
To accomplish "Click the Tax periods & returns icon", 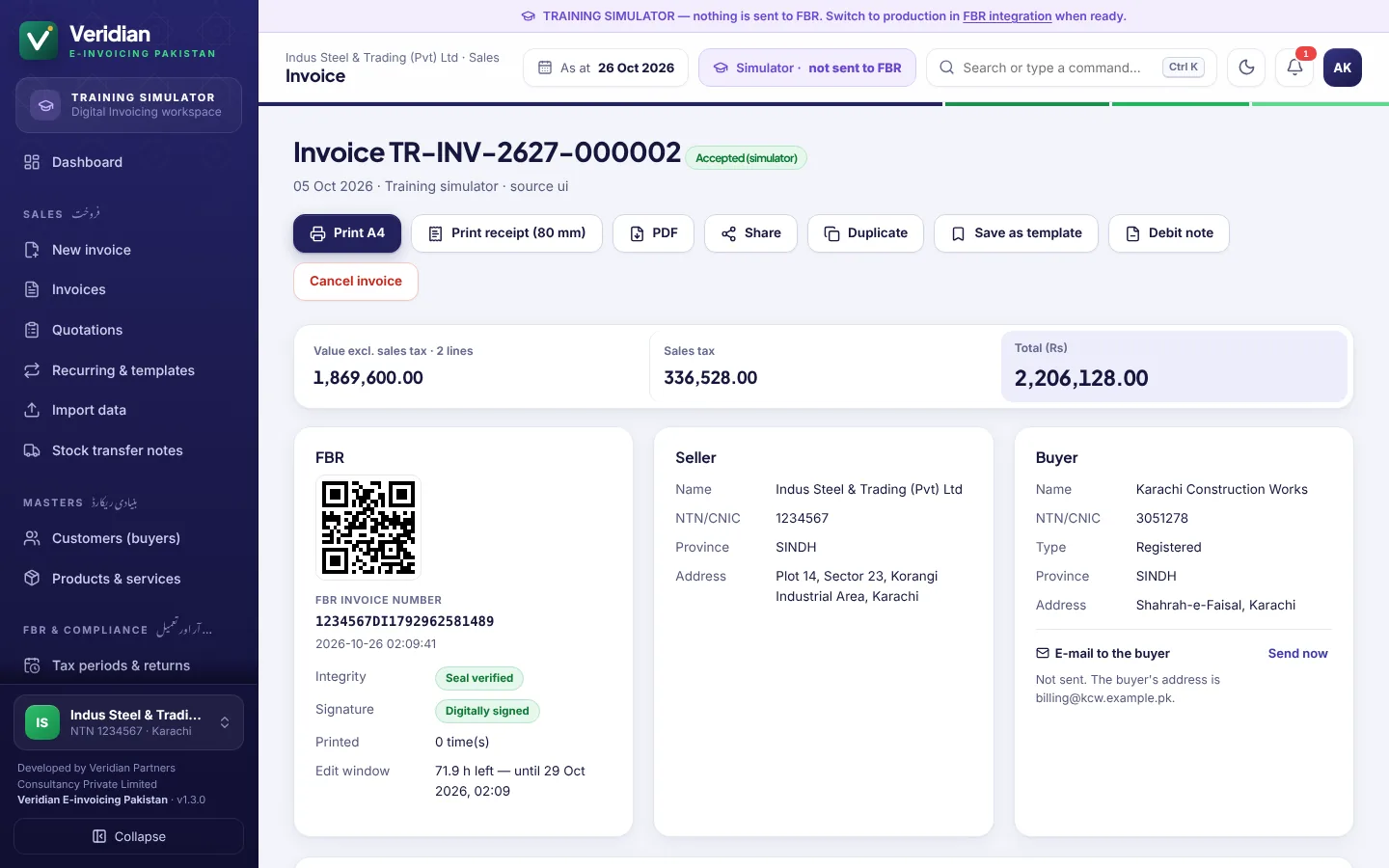I will 32,665.
